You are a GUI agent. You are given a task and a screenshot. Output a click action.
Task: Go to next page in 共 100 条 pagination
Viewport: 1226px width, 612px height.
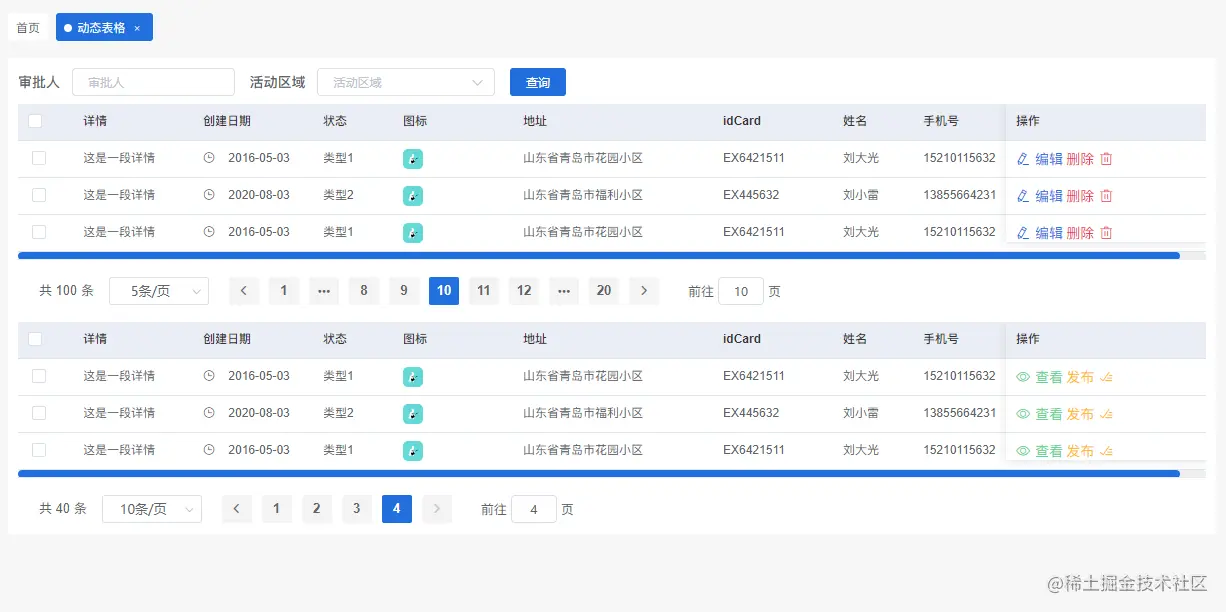coord(644,291)
